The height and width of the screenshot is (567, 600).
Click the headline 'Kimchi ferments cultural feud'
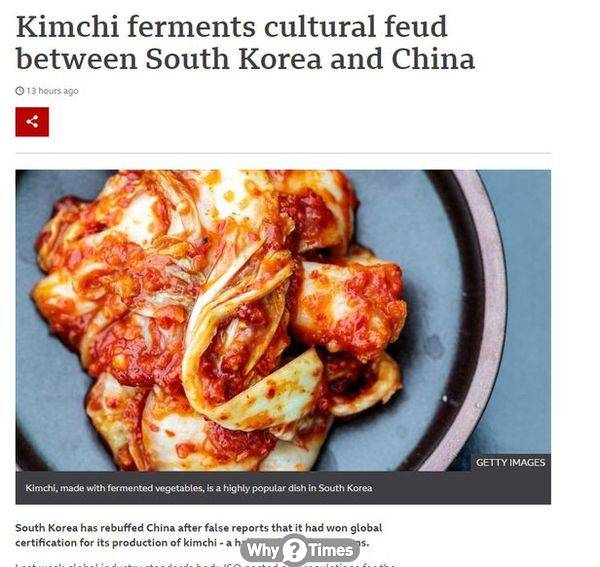[x=231, y=26]
